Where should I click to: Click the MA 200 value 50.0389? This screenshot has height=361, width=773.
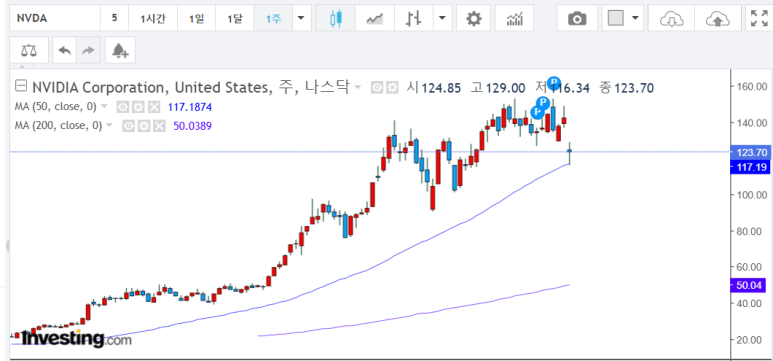click(192, 126)
